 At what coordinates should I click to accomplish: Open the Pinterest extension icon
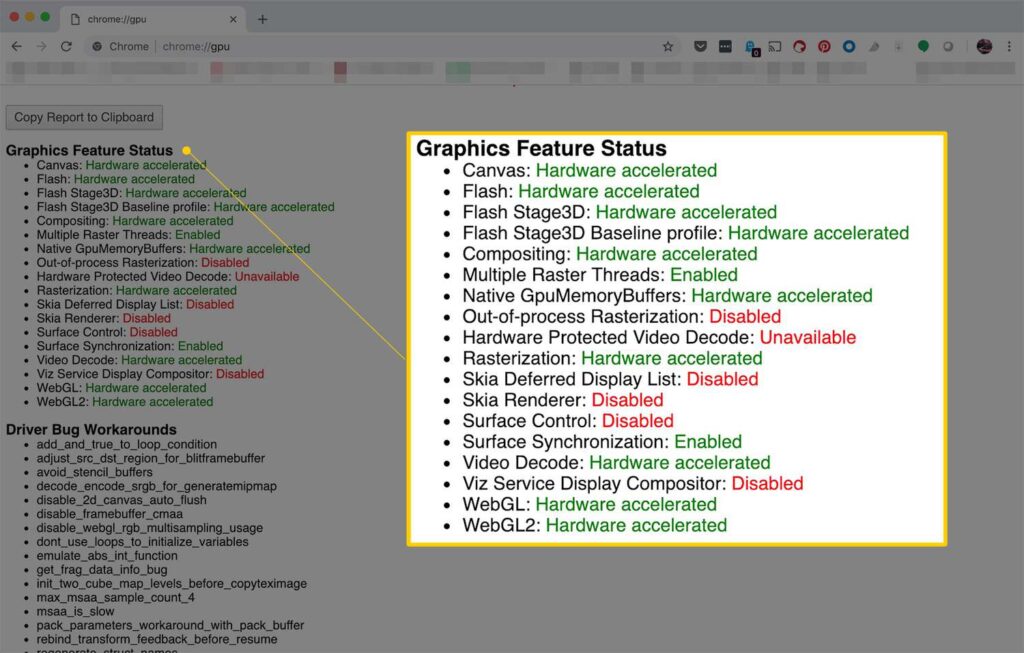click(824, 46)
